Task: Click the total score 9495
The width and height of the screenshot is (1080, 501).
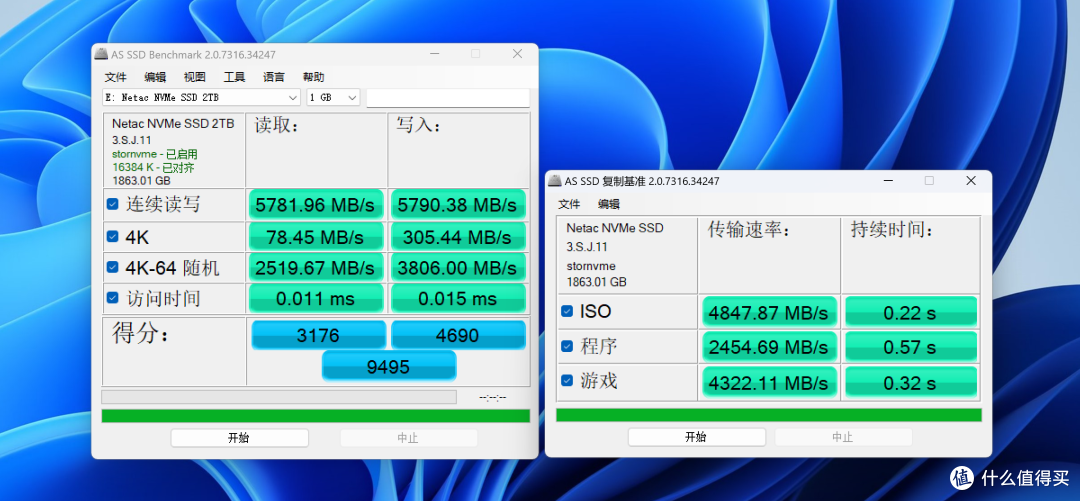Action: pos(389,366)
